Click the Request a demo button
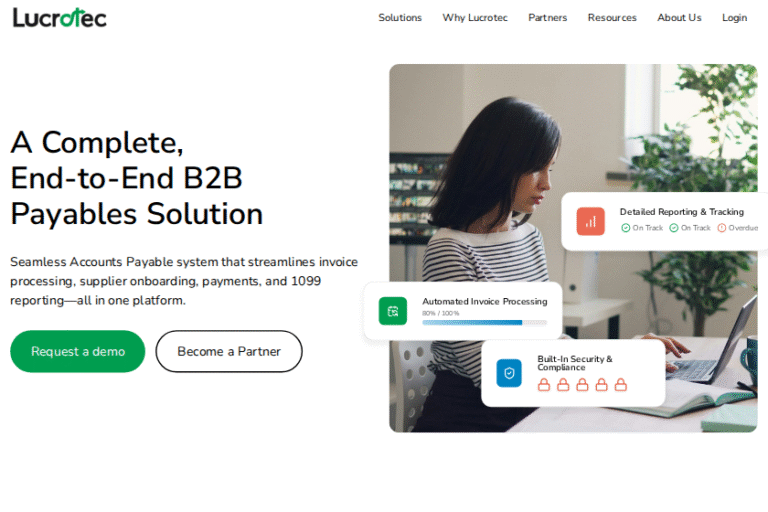This screenshot has width=768, height=512. pos(77,351)
